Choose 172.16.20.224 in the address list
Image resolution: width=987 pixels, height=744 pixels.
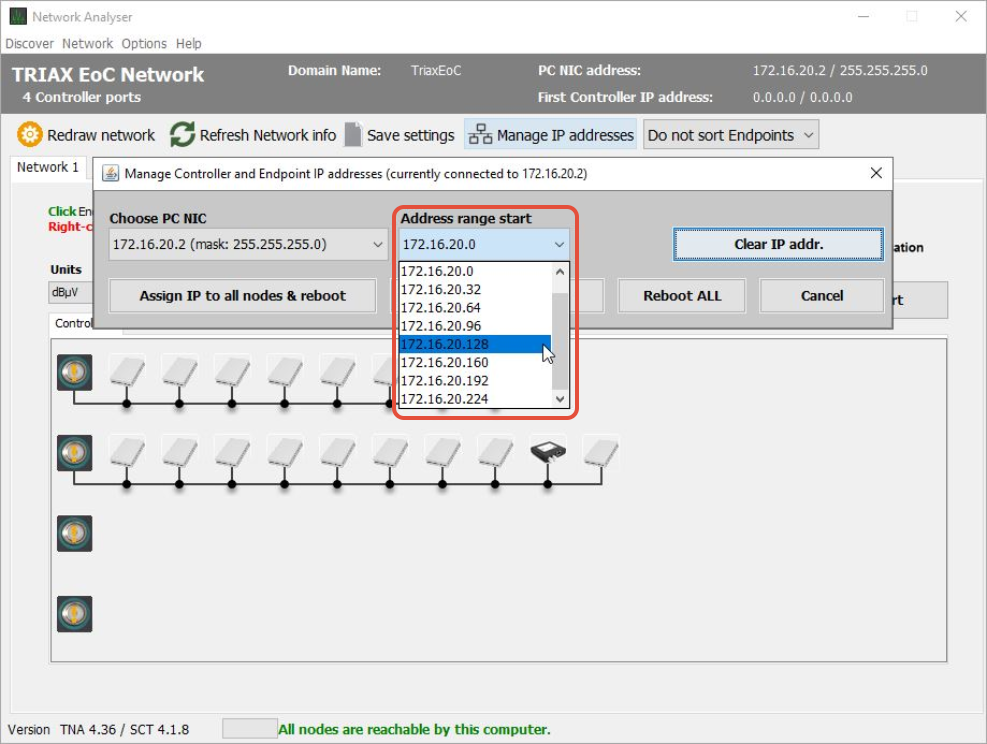pyautogui.click(x=475, y=399)
